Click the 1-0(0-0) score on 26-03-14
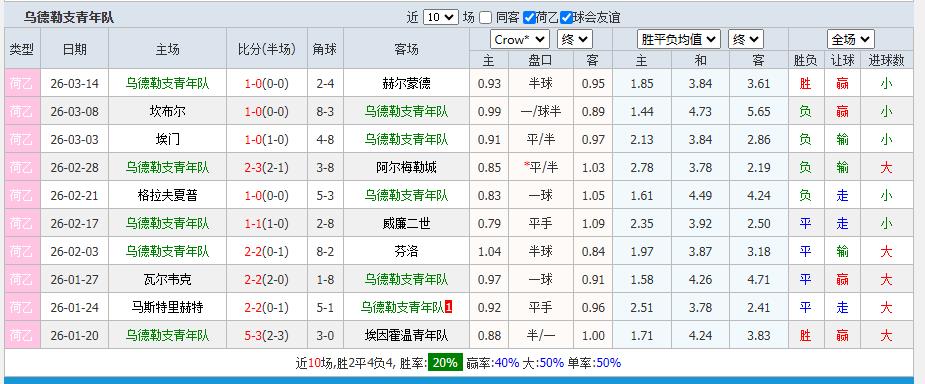 (267, 84)
